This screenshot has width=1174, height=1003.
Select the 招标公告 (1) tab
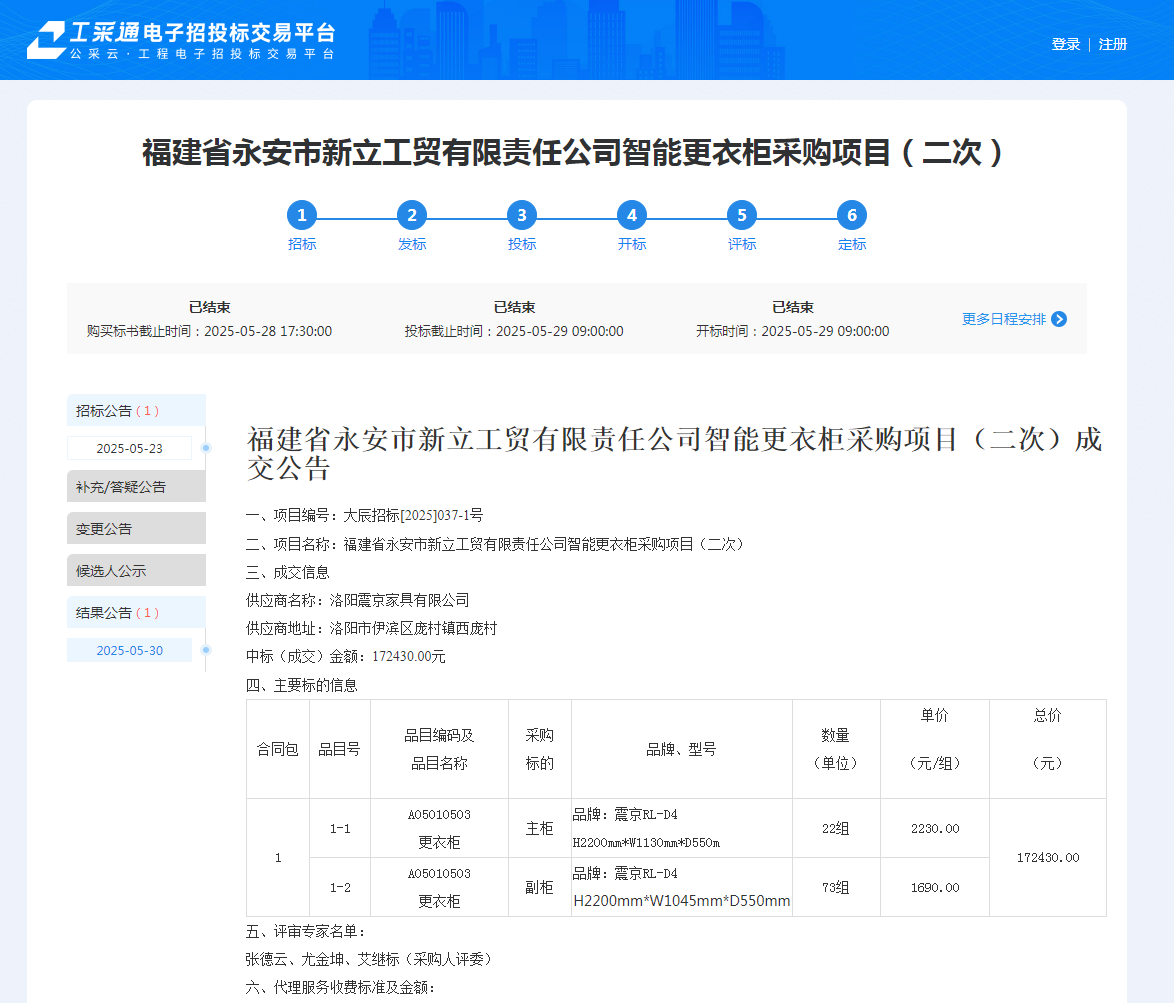pyautogui.click(x=136, y=410)
